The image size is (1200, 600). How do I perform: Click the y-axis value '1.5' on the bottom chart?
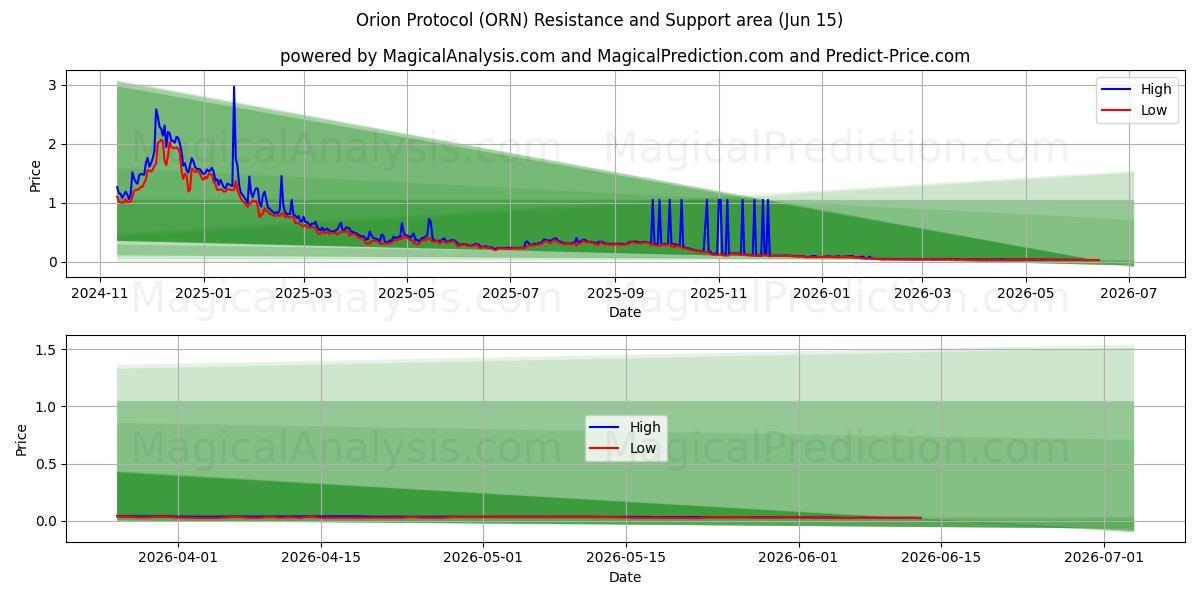coord(47,350)
